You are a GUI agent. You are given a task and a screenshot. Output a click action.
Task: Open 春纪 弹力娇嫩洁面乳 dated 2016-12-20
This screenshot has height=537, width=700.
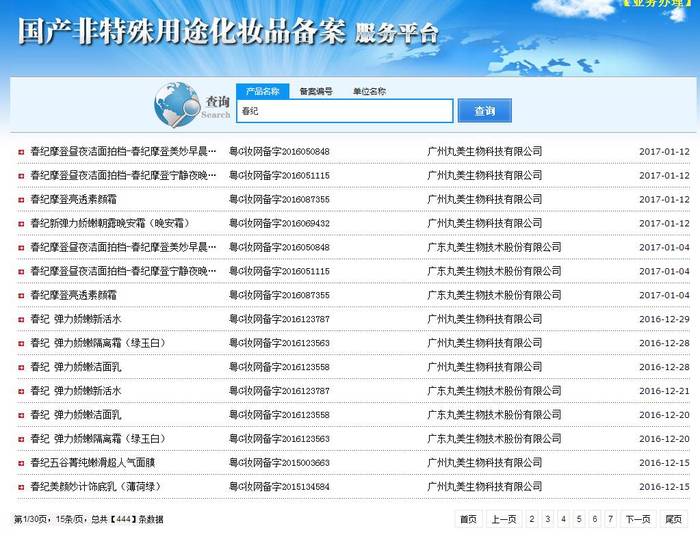point(75,415)
